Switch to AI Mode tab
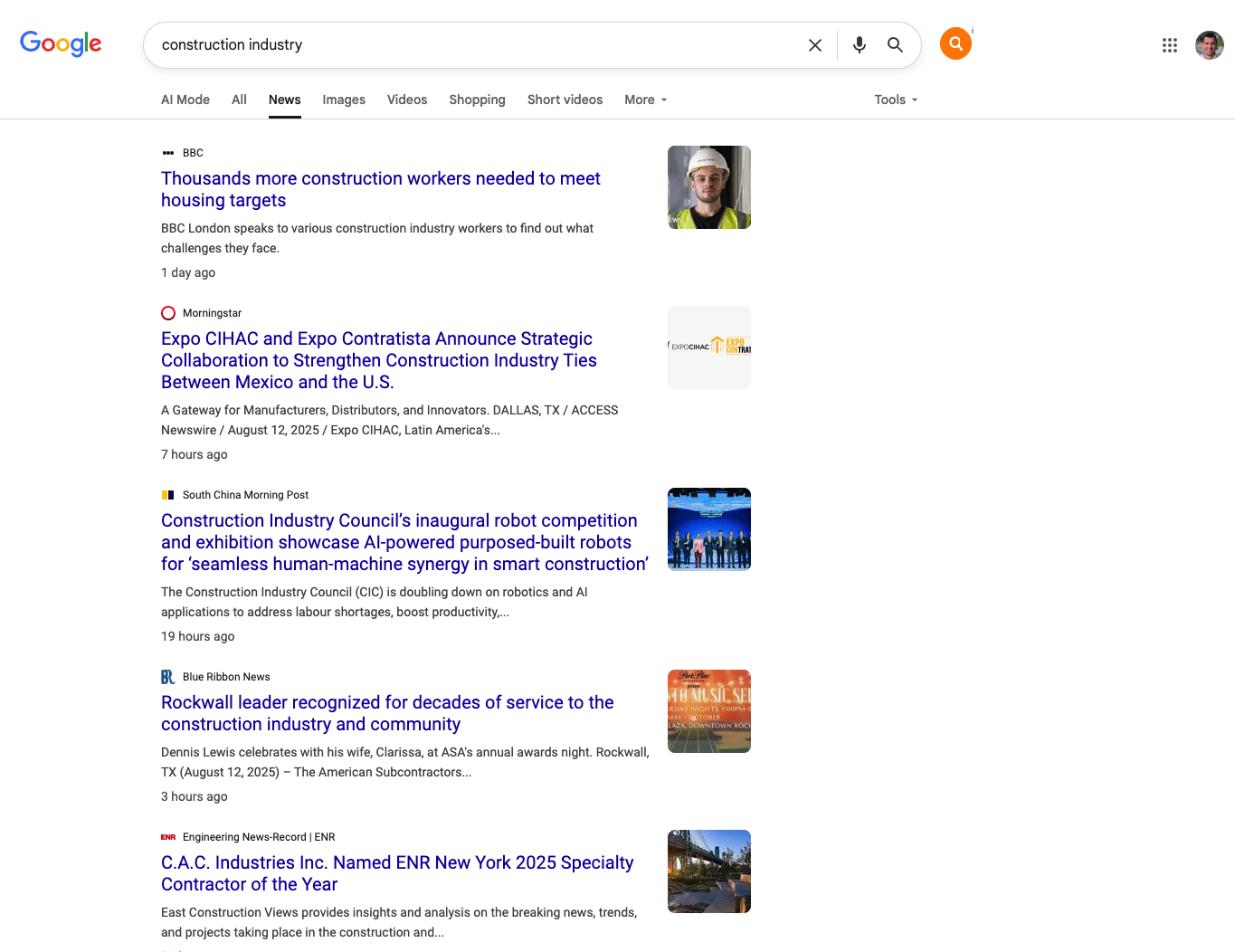Viewport: 1235px width, 952px height. coord(185,100)
